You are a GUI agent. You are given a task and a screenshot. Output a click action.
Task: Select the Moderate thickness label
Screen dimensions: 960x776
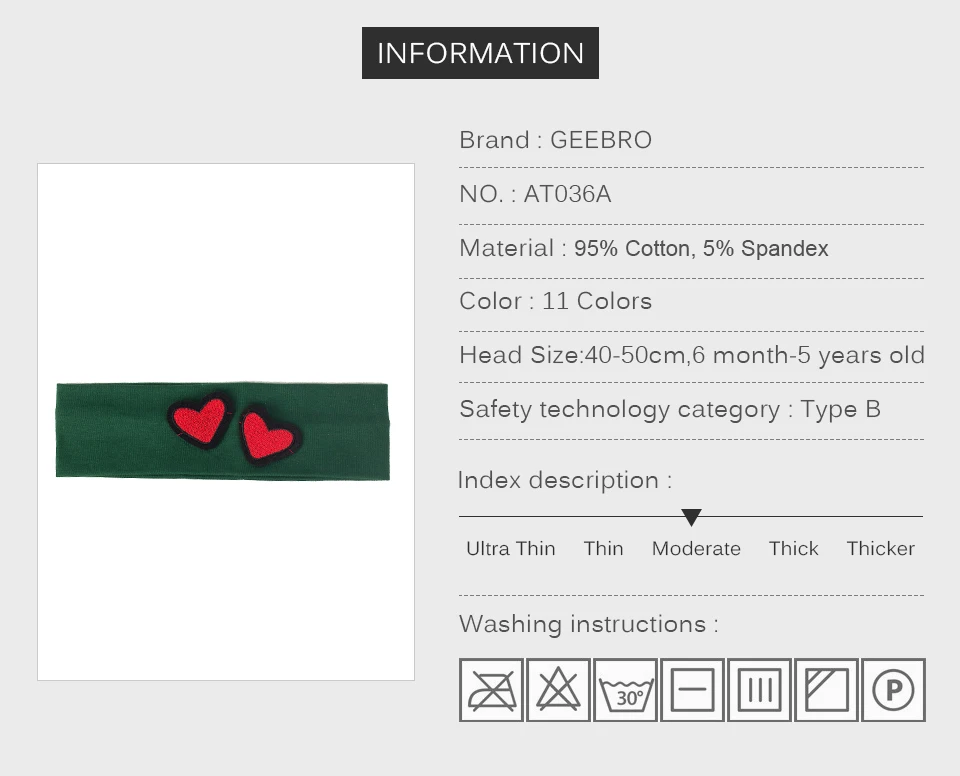[x=696, y=548]
